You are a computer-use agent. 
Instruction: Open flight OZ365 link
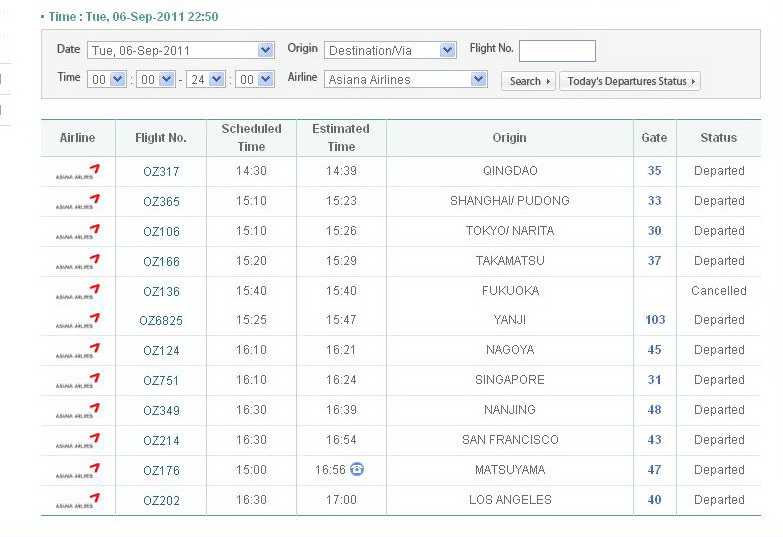click(x=161, y=202)
